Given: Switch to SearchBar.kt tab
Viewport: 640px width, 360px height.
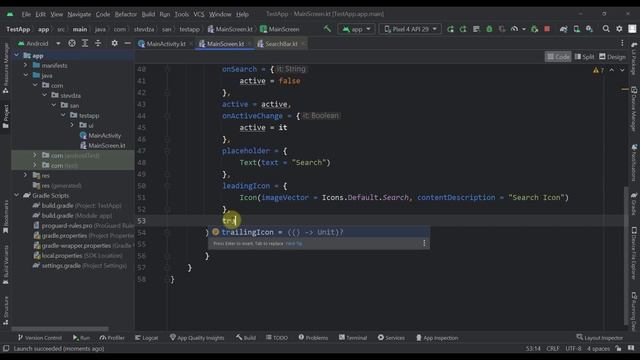Looking at the screenshot, I should [x=281, y=44].
